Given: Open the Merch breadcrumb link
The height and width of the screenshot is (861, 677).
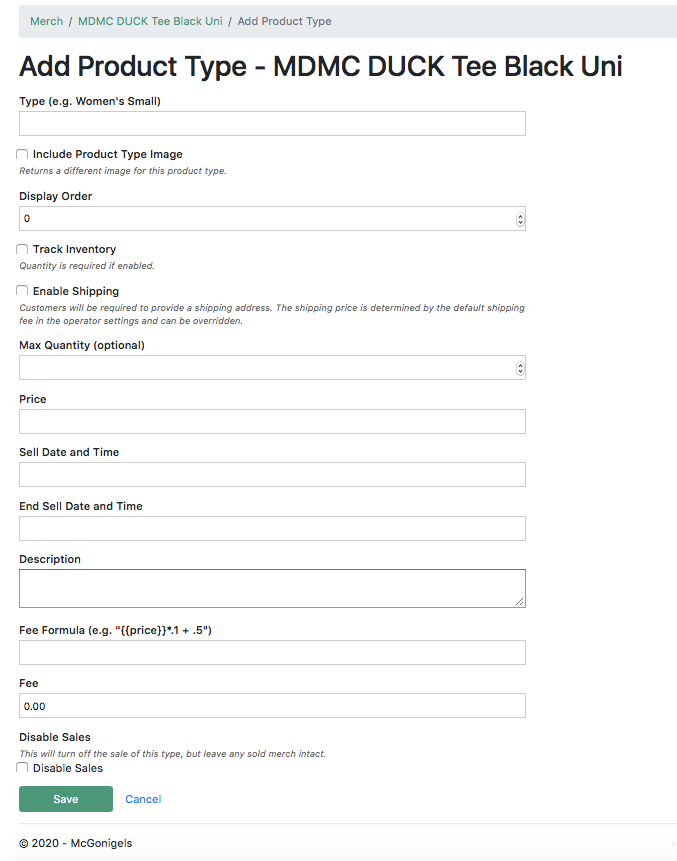Looking at the screenshot, I should coord(46,21).
